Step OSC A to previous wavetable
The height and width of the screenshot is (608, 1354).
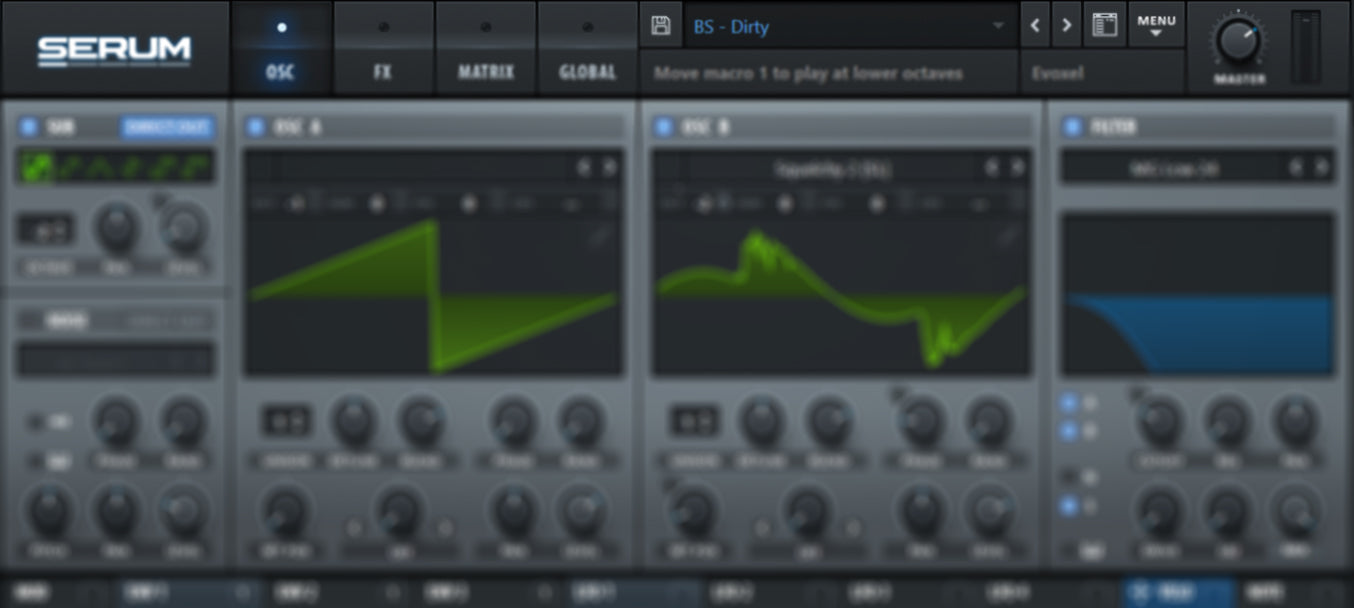pyautogui.click(x=585, y=168)
